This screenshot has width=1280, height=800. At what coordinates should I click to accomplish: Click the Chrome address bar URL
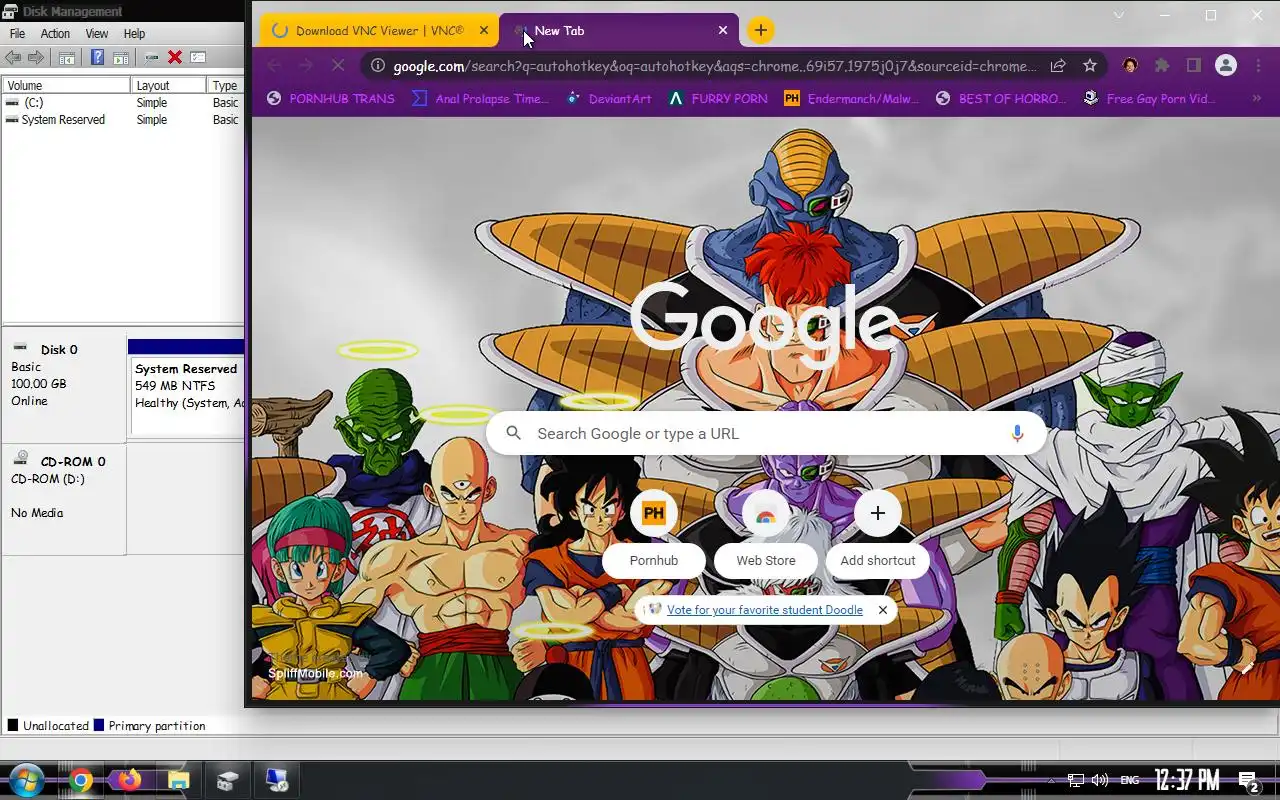[715, 66]
